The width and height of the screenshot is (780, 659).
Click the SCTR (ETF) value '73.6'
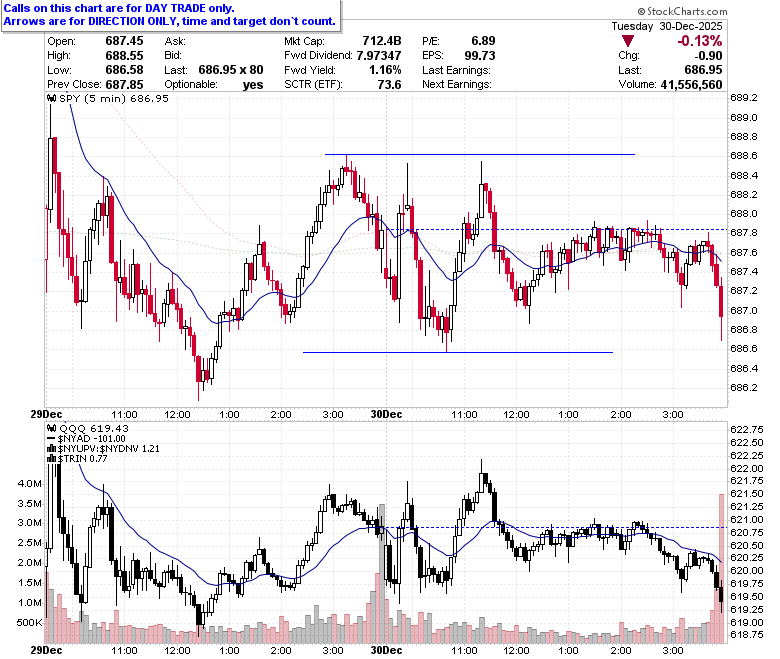(x=389, y=85)
